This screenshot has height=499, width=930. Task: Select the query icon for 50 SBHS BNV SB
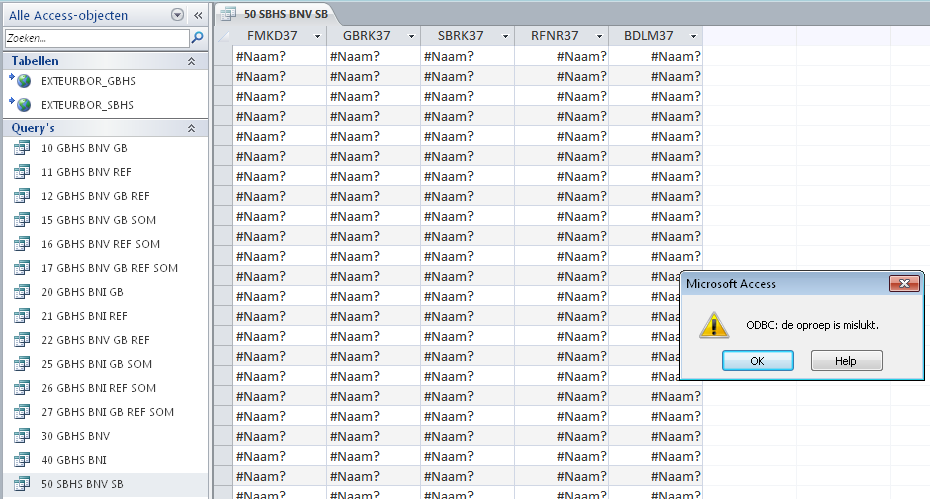coord(22,484)
